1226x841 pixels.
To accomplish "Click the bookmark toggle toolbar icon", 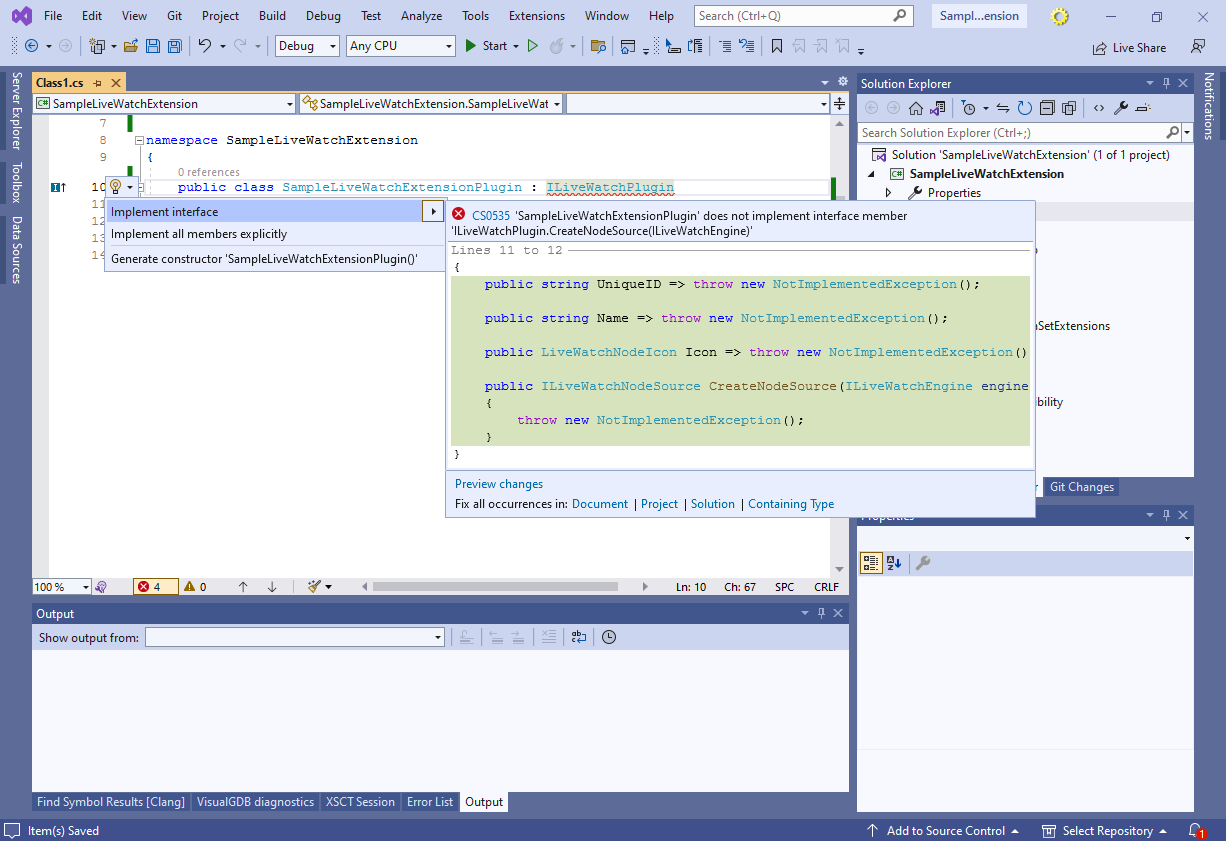I will 777,46.
